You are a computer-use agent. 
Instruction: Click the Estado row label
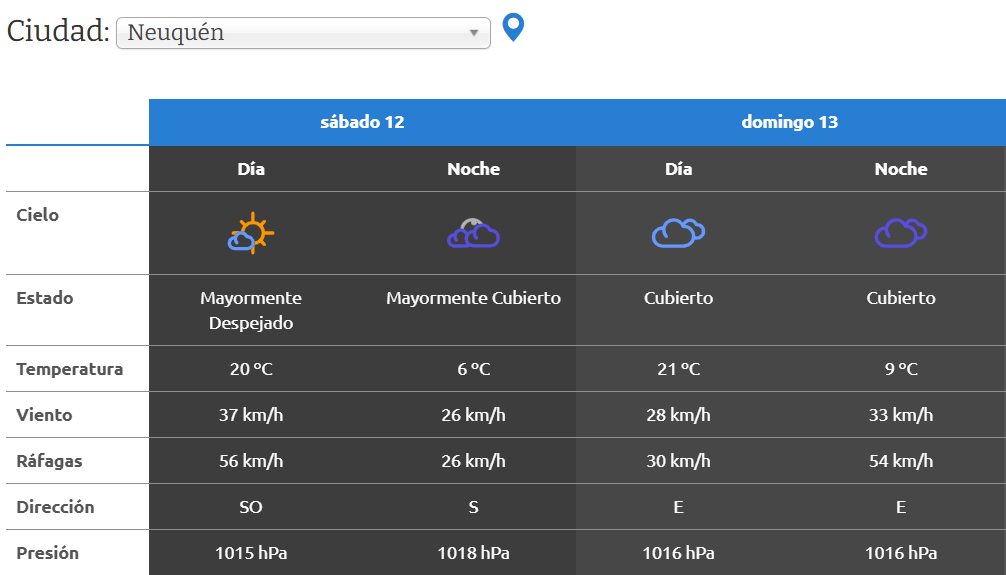click(45, 298)
